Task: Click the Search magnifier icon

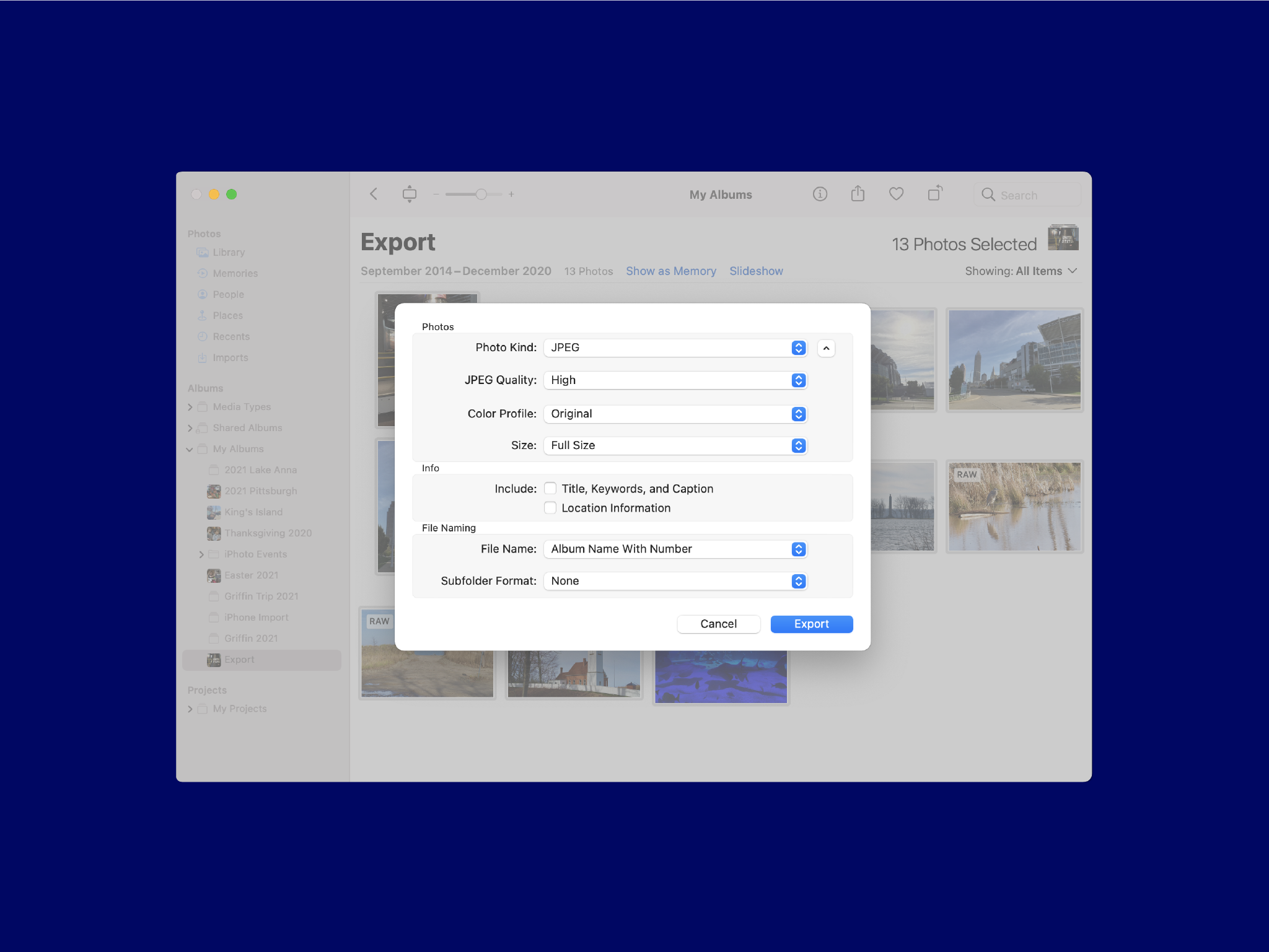Action: [988, 195]
